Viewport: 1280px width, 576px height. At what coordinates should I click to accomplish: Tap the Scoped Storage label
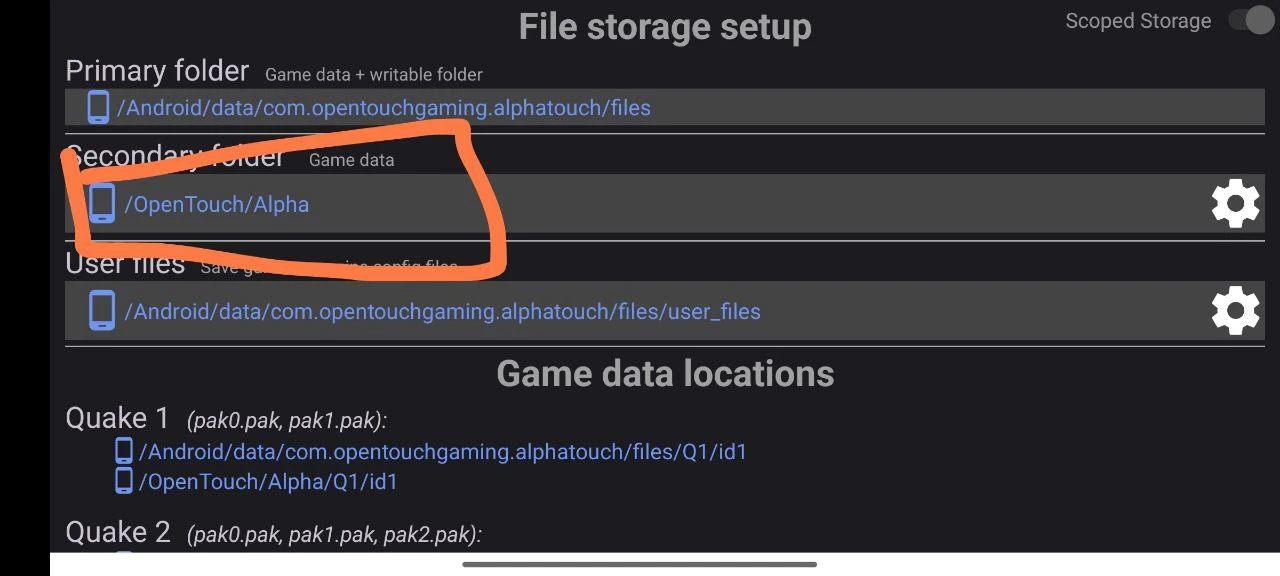(x=1138, y=21)
